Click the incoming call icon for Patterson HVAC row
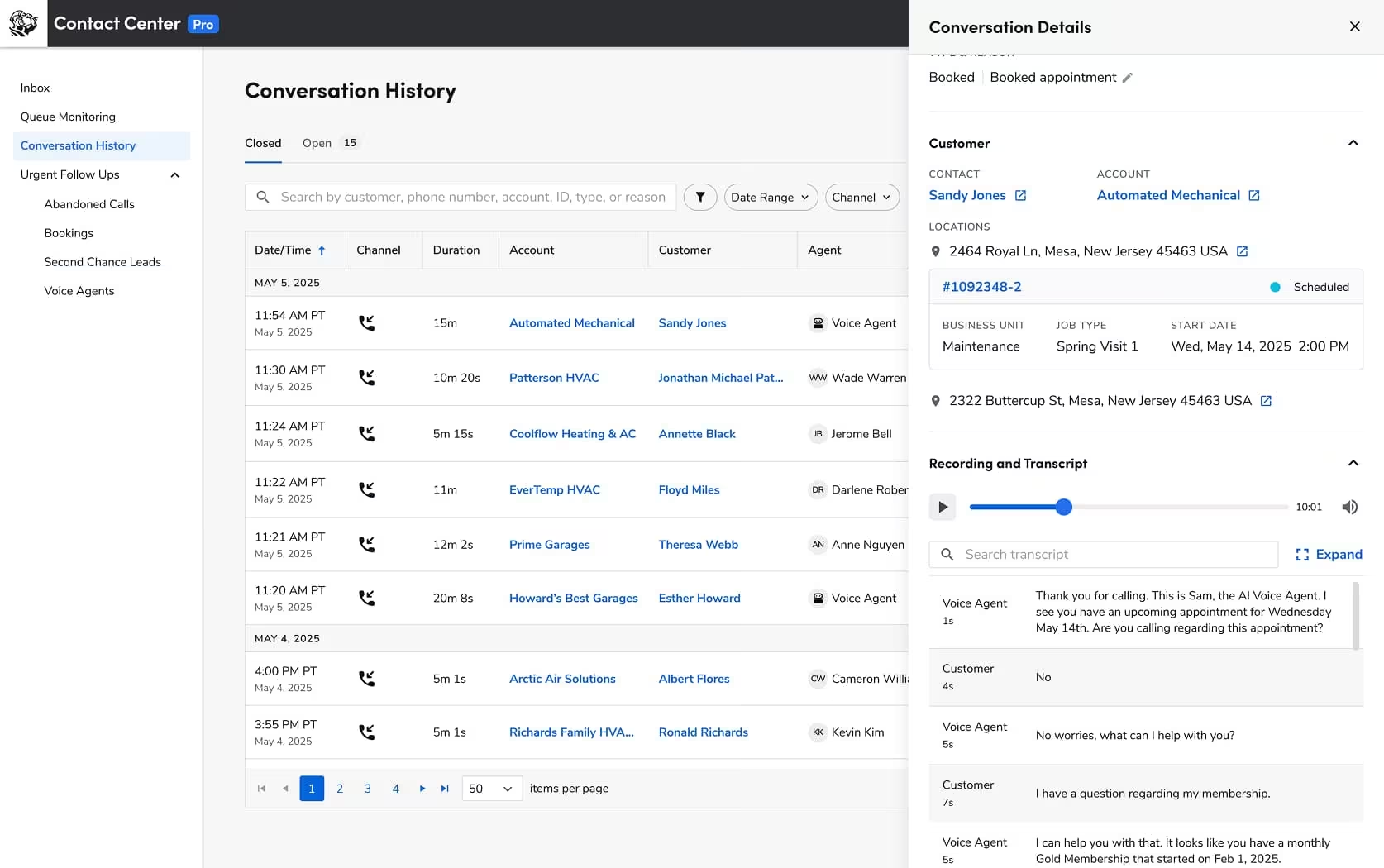The height and width of the screenshot is (868, 1384). coord(367,378)
